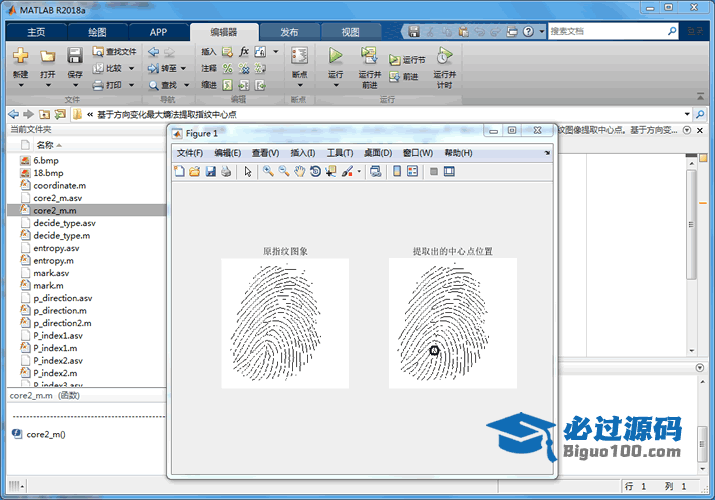Viewport: 715px width, 500px height.
Task: Toggle the Edit Plot arrow tool
Action: point(247,171)
